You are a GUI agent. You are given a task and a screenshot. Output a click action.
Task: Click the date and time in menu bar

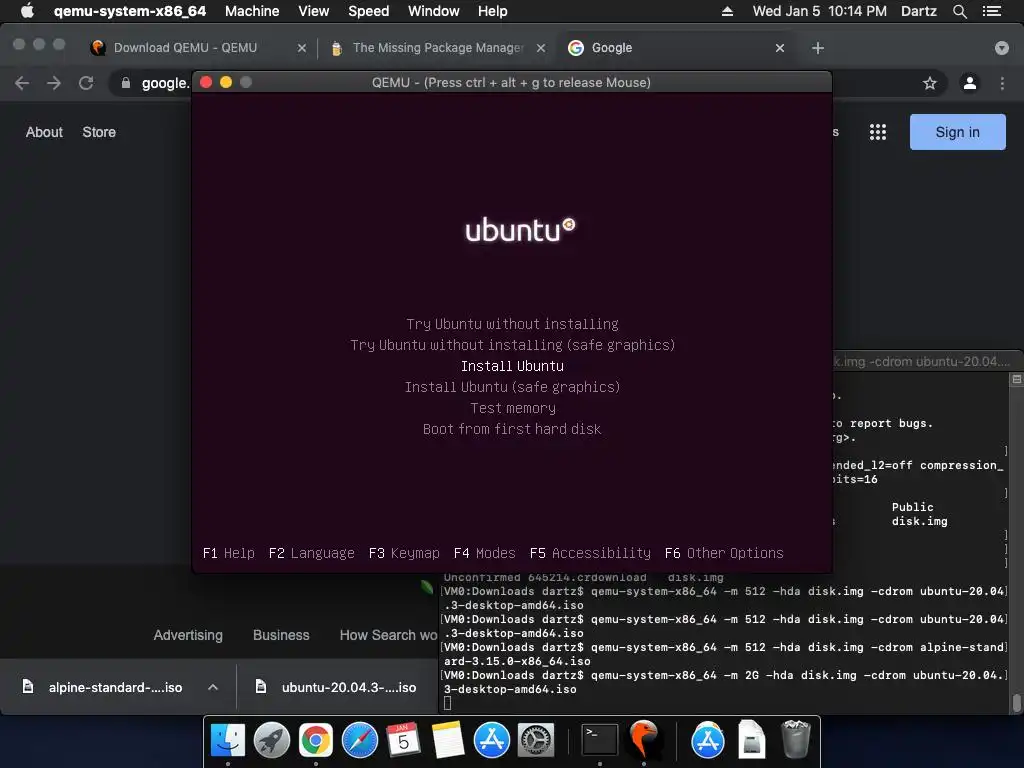coord(820,11)
